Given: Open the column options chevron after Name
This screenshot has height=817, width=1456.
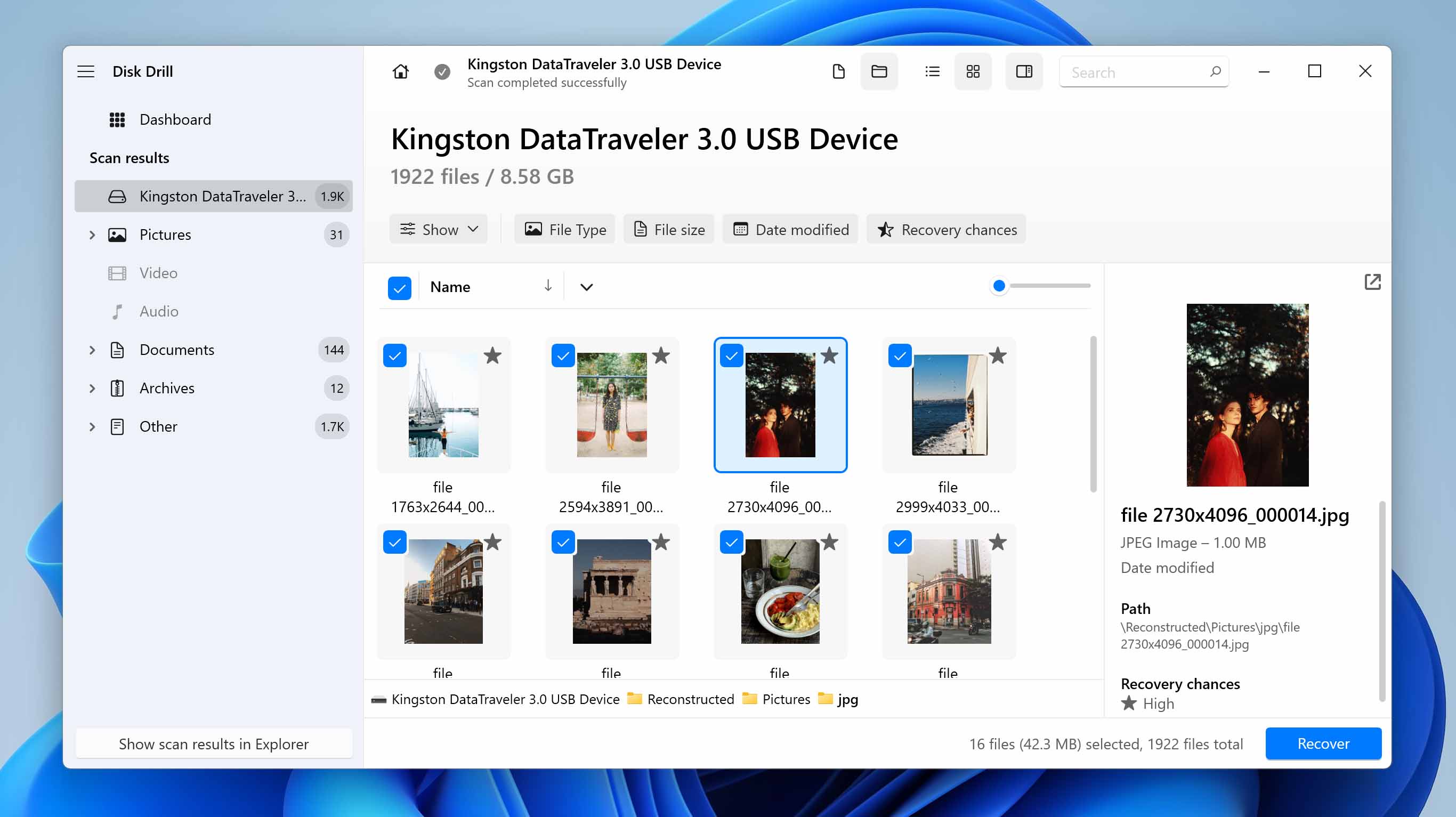Looking at the screenshot, I should tap(586, 287).
